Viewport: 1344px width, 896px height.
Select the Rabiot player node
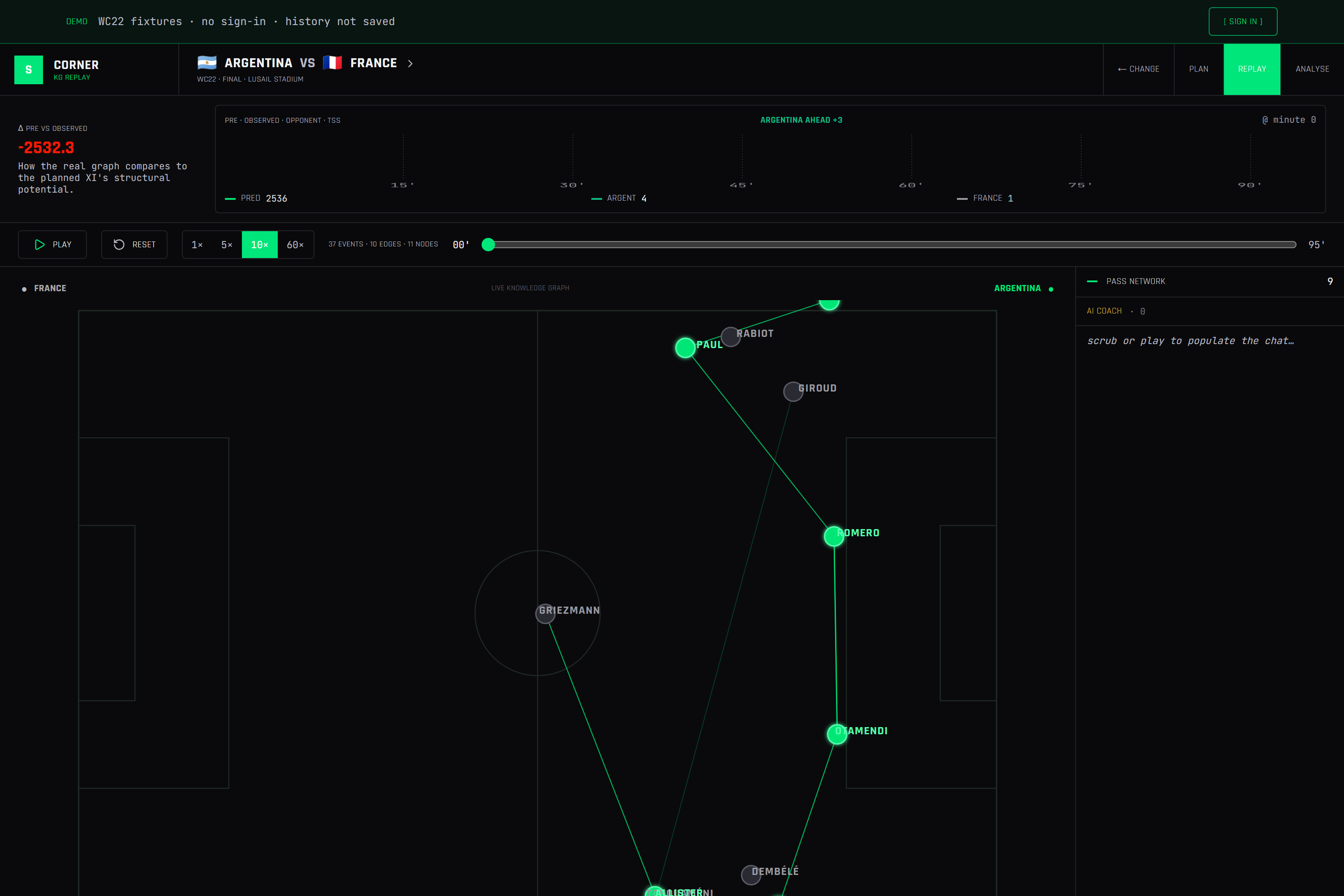731,337
